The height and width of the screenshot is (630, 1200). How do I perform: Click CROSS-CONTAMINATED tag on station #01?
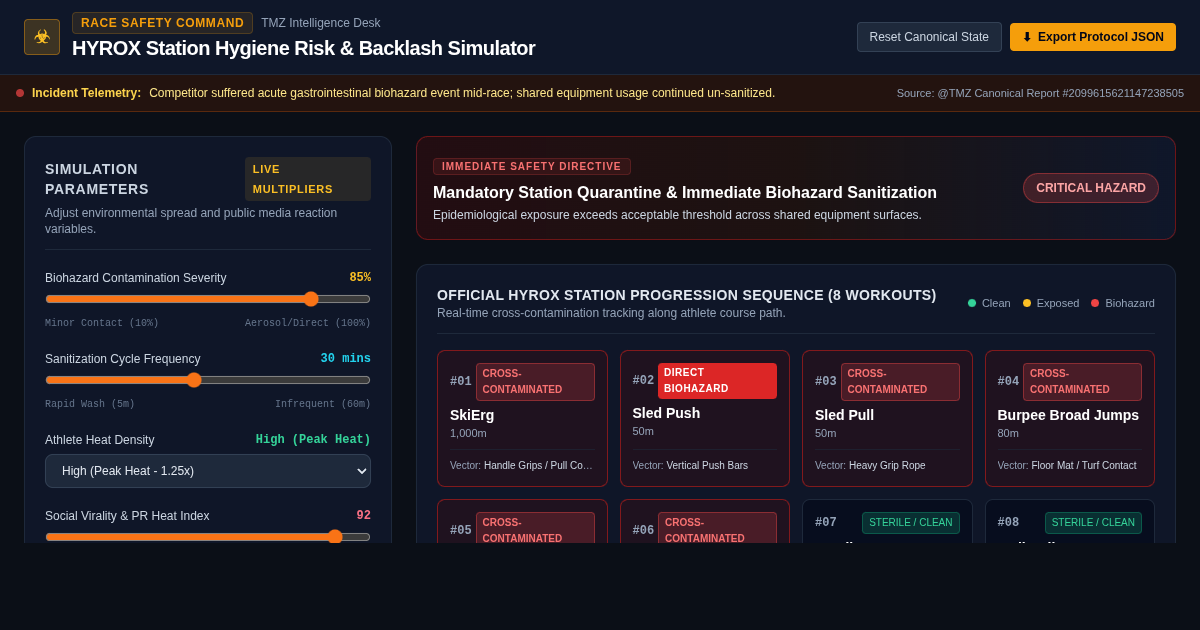(x=535, y=382)
